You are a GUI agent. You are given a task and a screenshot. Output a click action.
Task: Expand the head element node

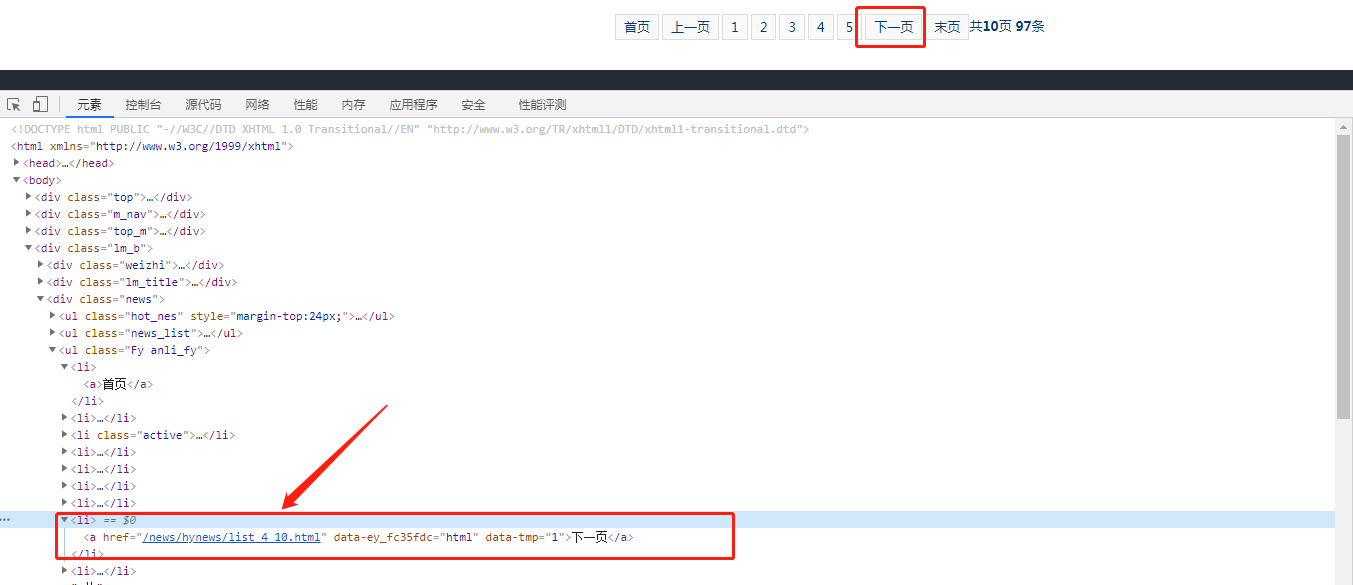pyautogui.click(x=17, y=163)
